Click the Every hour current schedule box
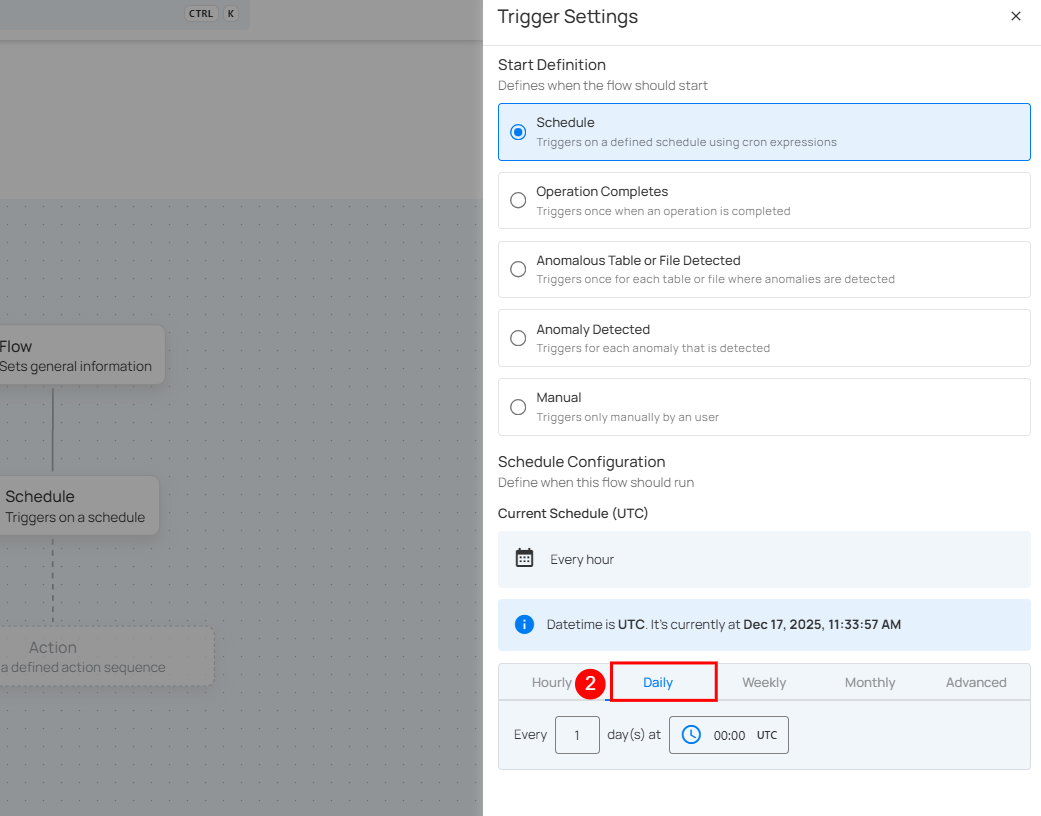The width and height of the screenshot is (1041, 816). [x=764, y=559]
